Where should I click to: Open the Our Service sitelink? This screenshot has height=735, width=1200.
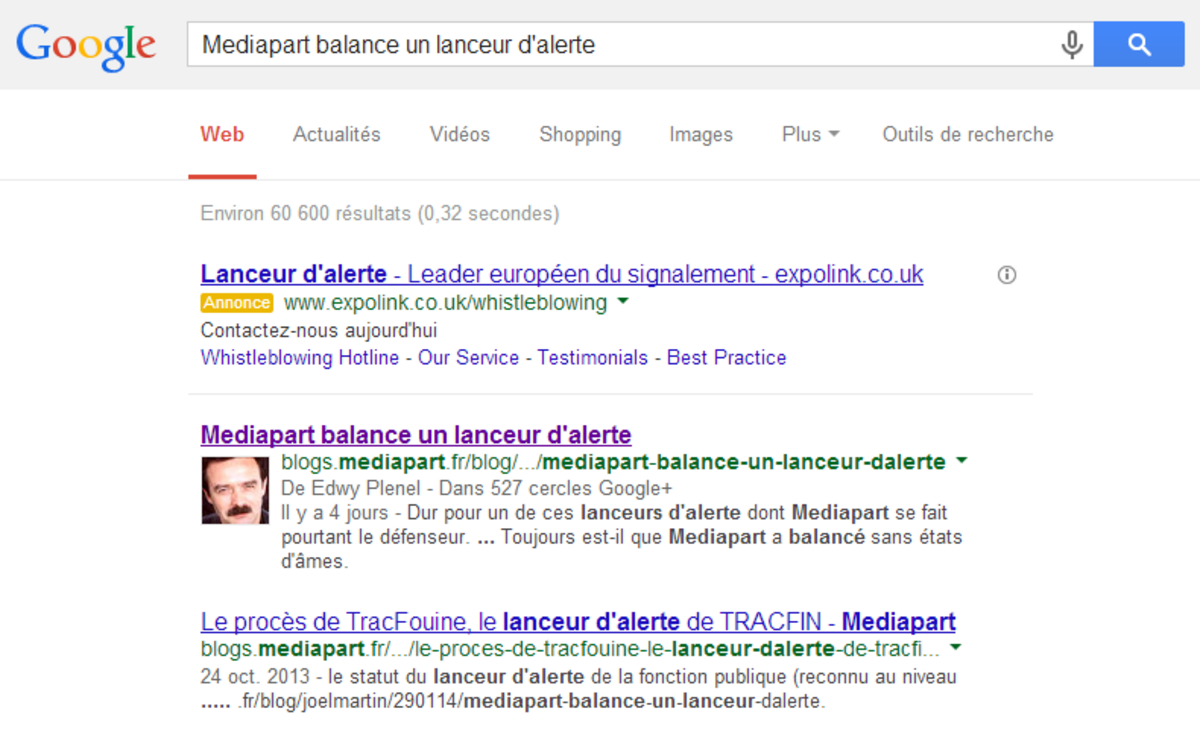pos(469,357)
